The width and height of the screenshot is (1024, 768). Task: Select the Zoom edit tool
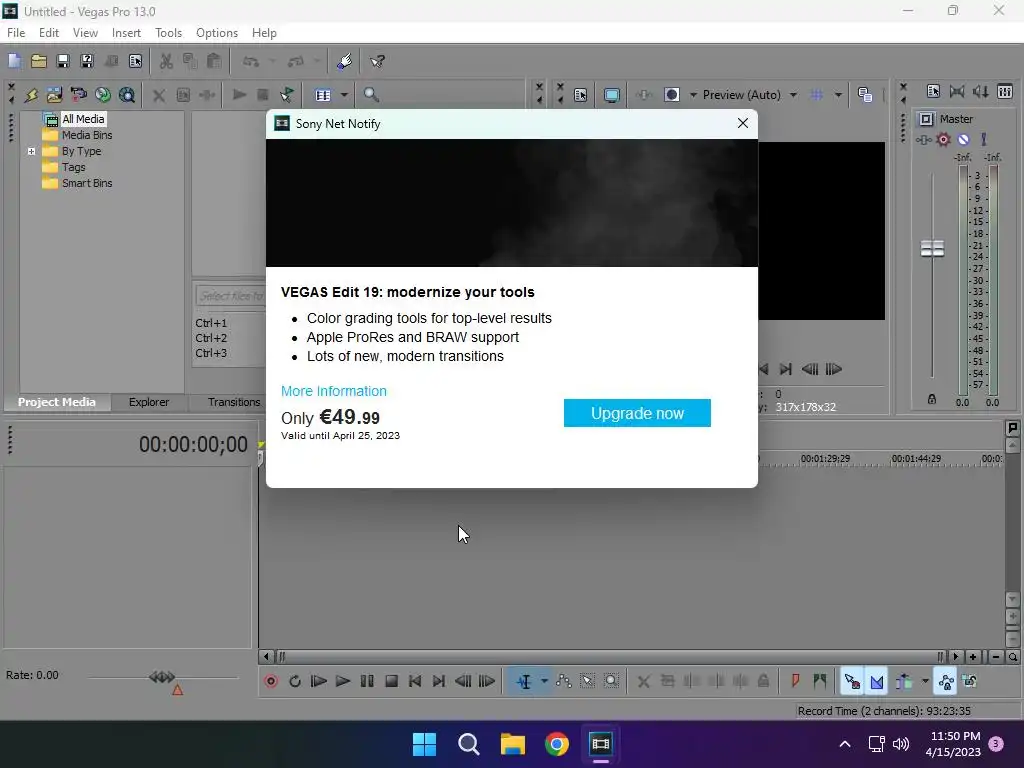[x=611, y=682]
